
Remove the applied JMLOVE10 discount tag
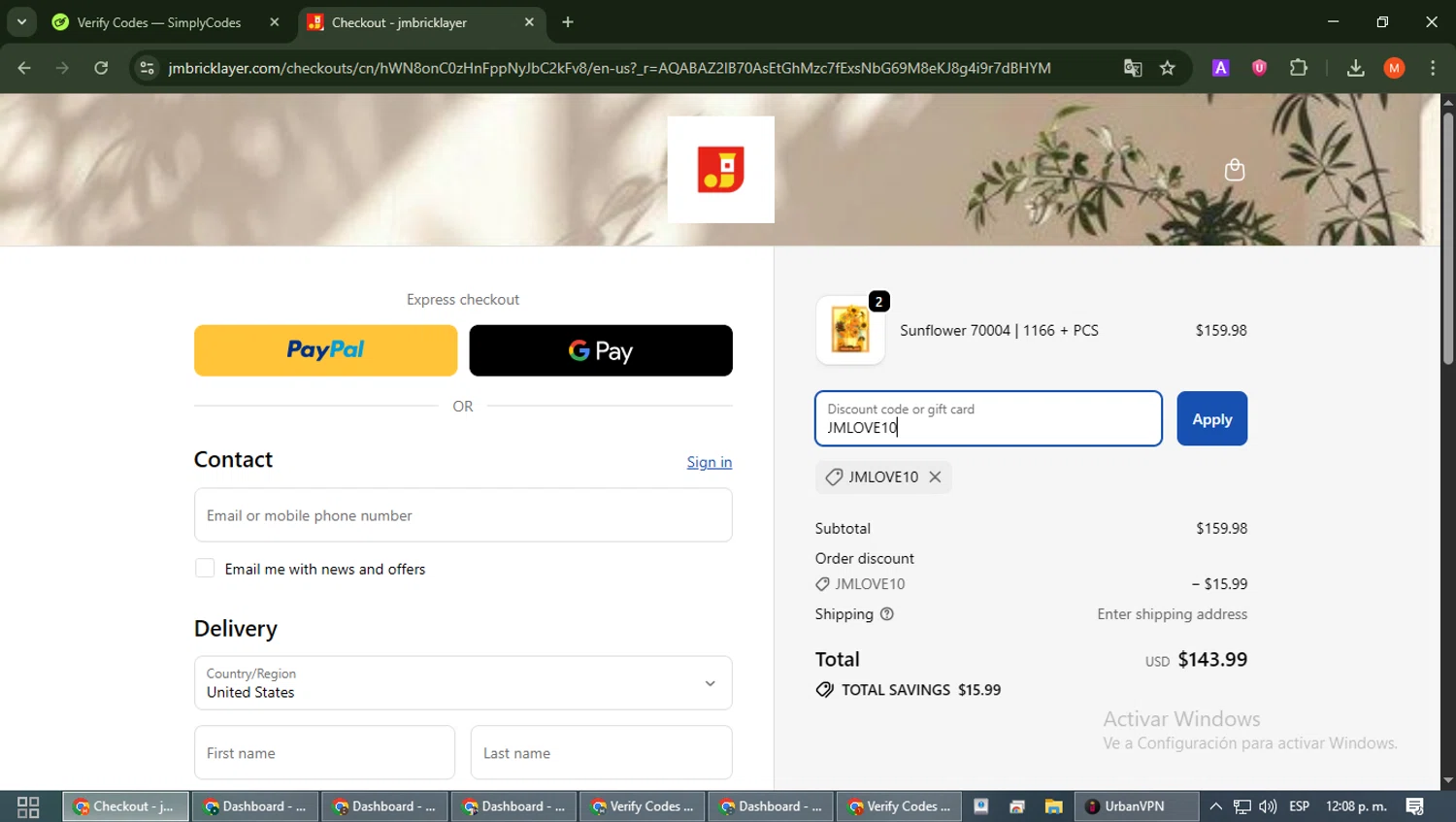point(935,477)
